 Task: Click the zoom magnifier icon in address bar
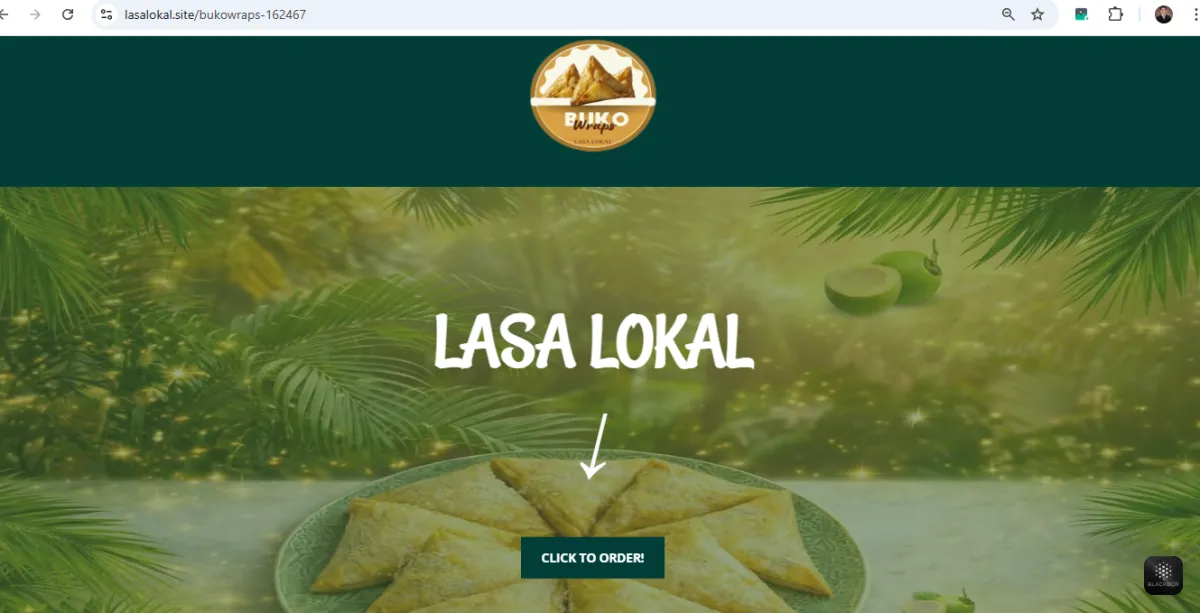1008,14
